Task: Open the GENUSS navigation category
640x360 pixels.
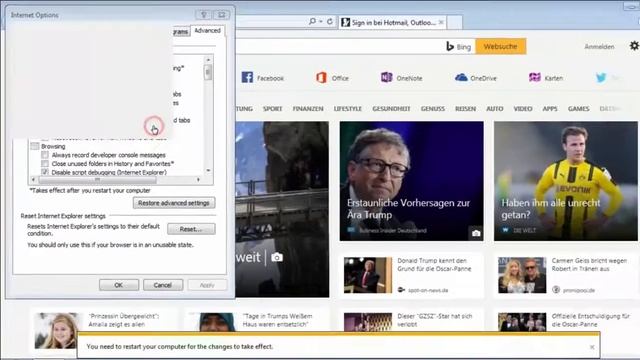Action: [x=433, y=109]
